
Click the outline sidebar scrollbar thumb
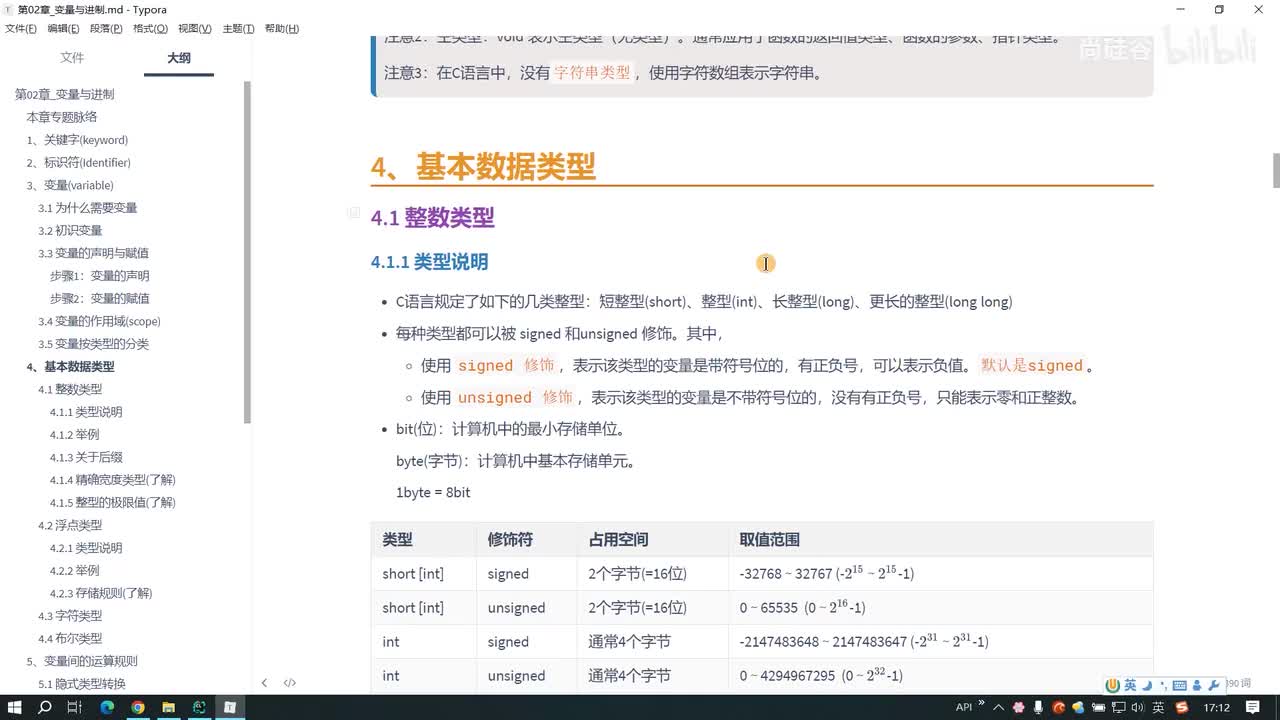(x=247, y=252)
